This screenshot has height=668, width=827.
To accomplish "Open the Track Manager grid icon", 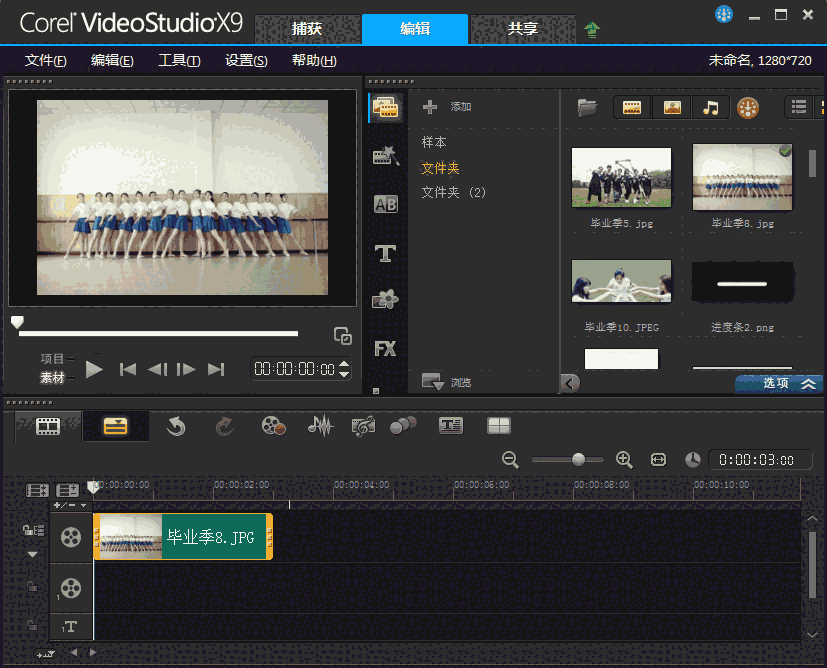I will 497,425.
